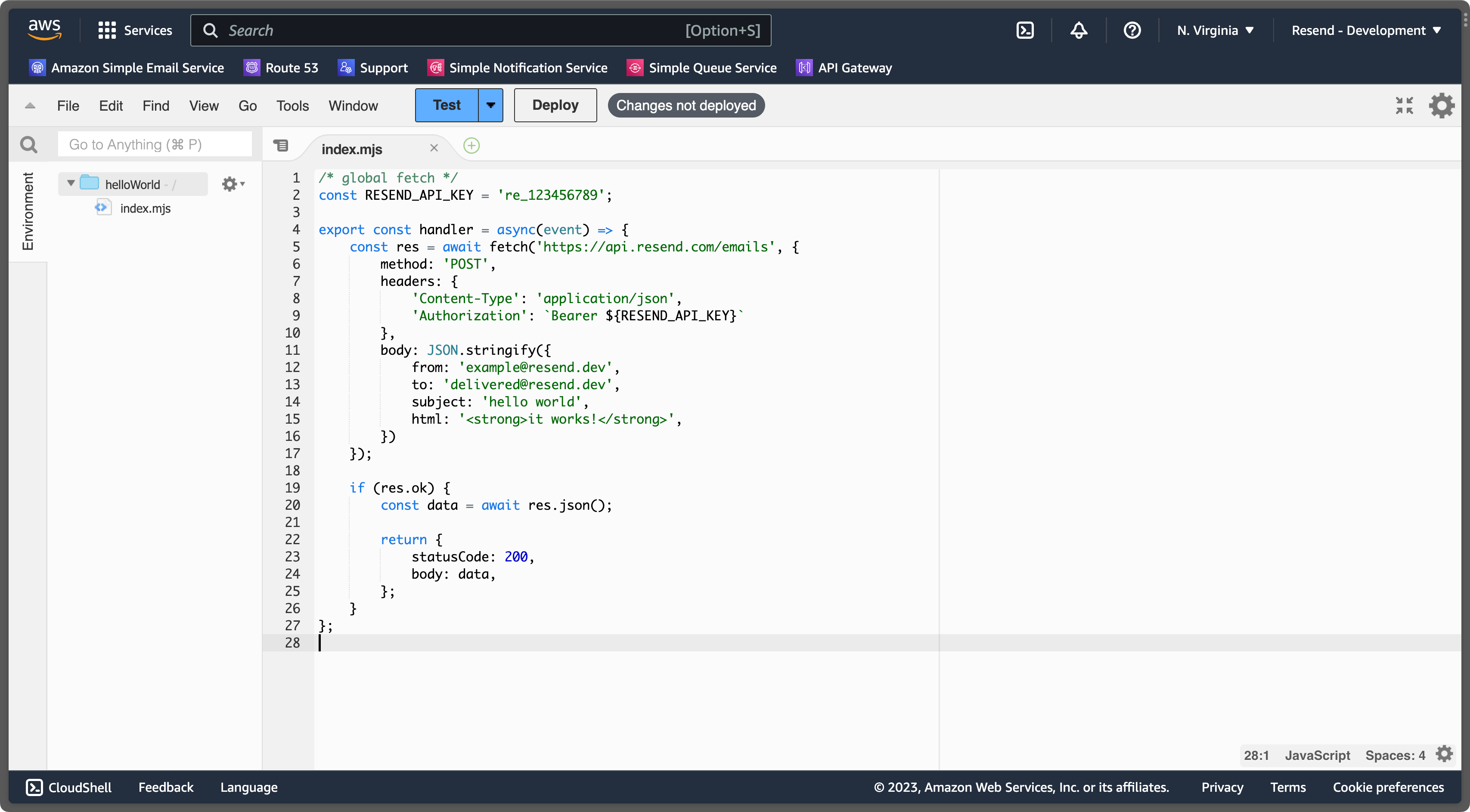
Task: Click the top search bar
Action: coord(481,30)
